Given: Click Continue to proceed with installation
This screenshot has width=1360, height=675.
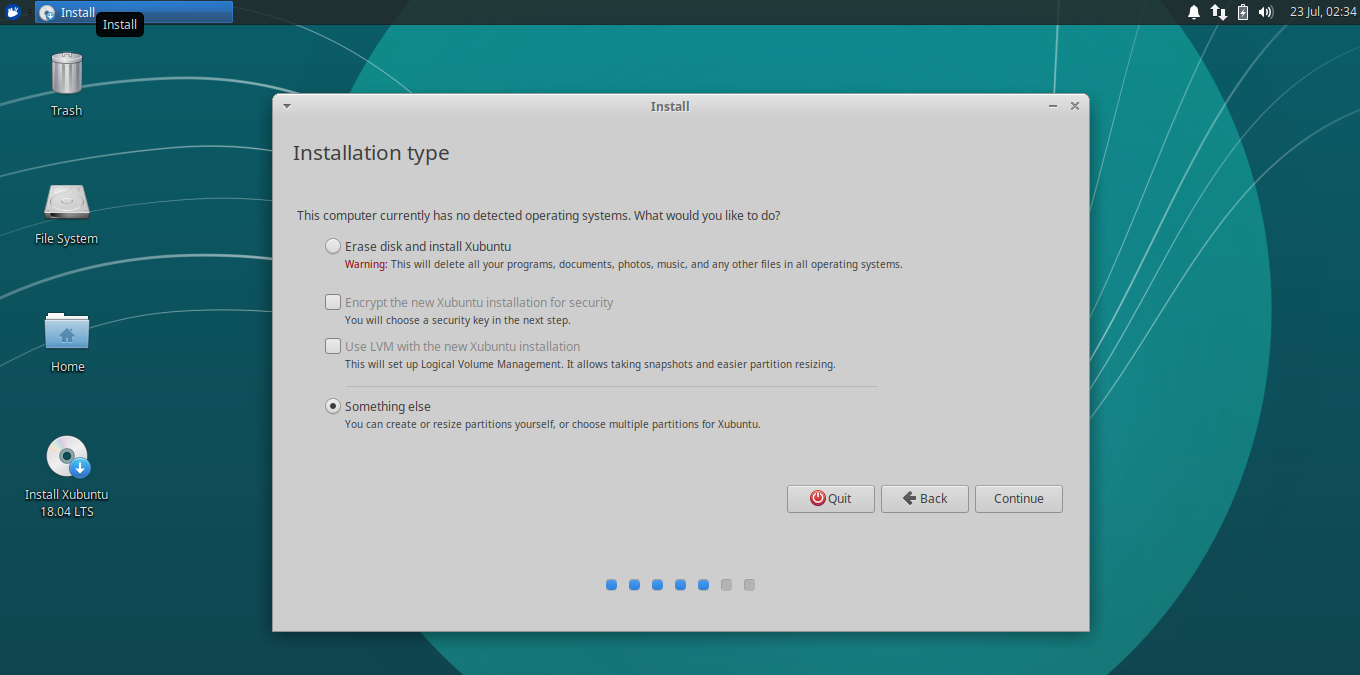Looking at the screenshot, I should 1019,499.
